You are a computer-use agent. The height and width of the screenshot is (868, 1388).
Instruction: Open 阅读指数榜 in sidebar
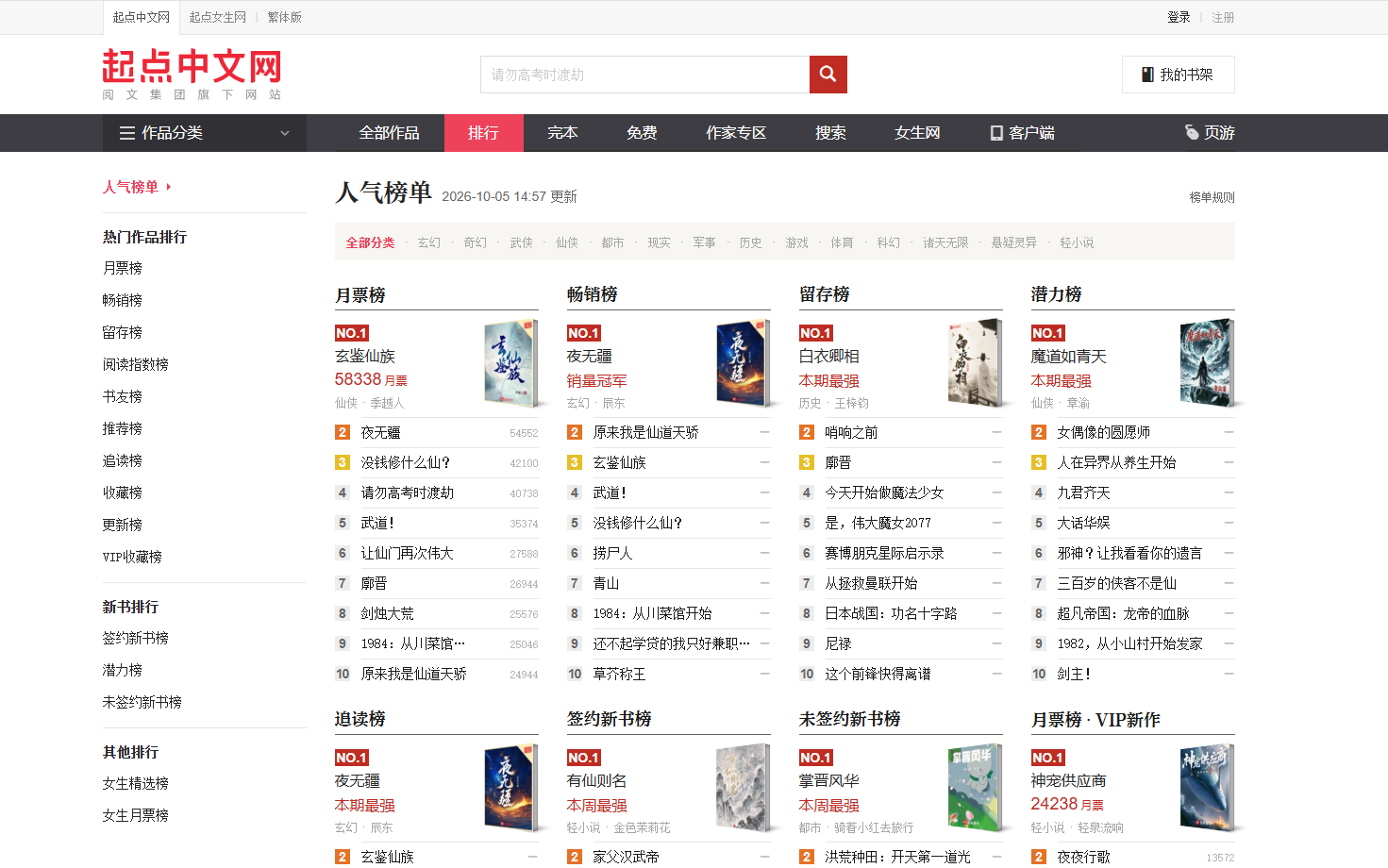coord(136,364)
